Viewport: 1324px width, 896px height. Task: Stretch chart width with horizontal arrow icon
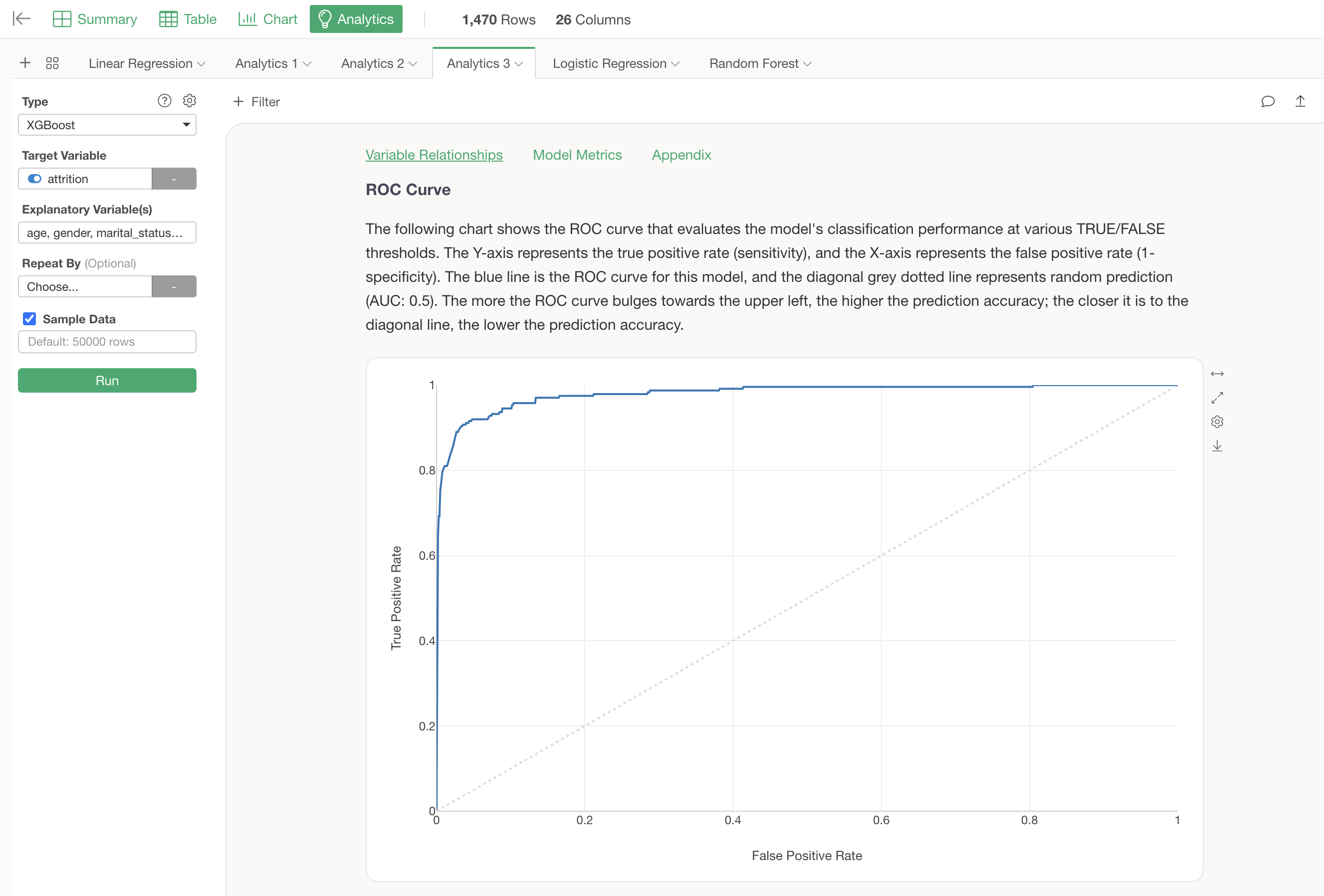coord(1217,374)
